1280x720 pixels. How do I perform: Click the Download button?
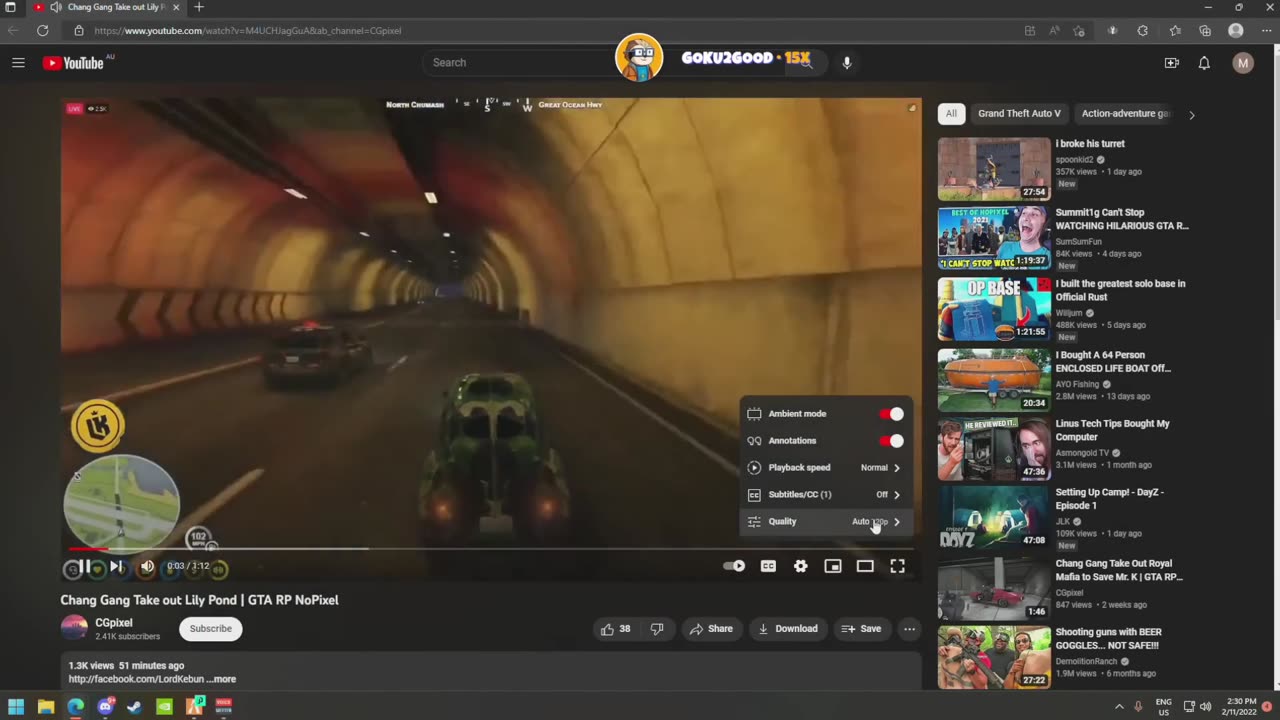click(x=788, y=629)
